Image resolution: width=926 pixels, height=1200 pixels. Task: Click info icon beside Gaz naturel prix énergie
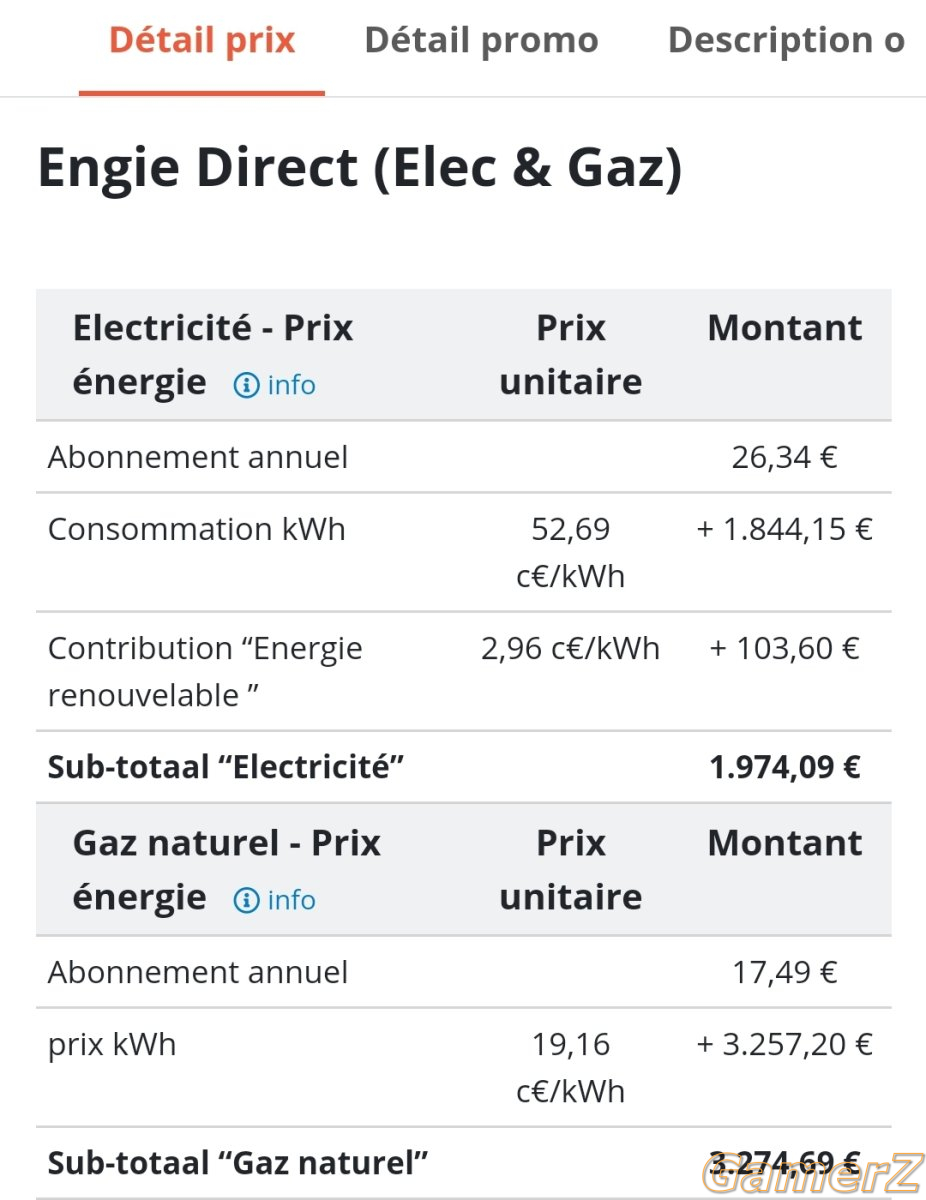(x=246, y=900)
